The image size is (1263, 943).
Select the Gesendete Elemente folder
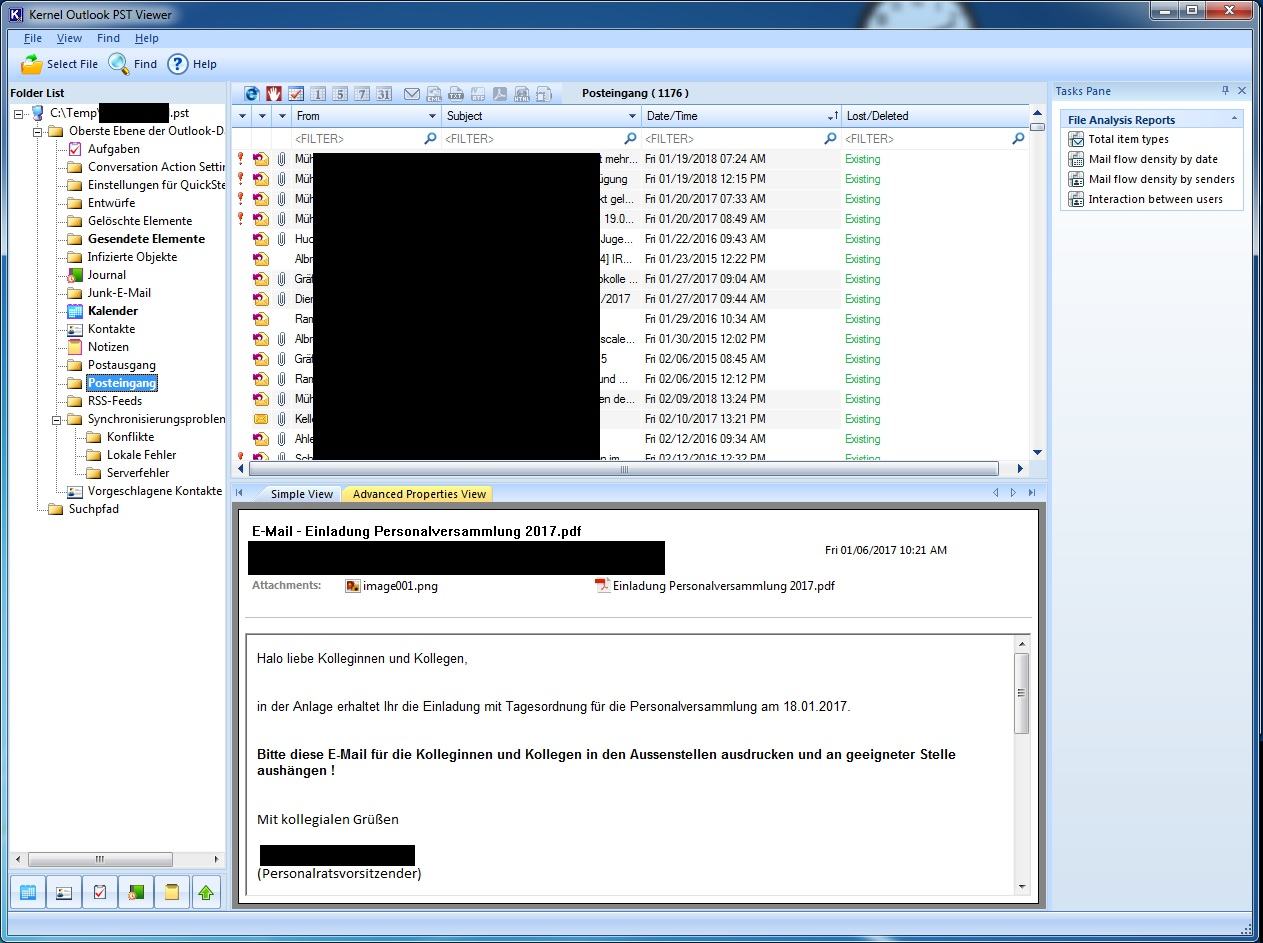(146, 239)
